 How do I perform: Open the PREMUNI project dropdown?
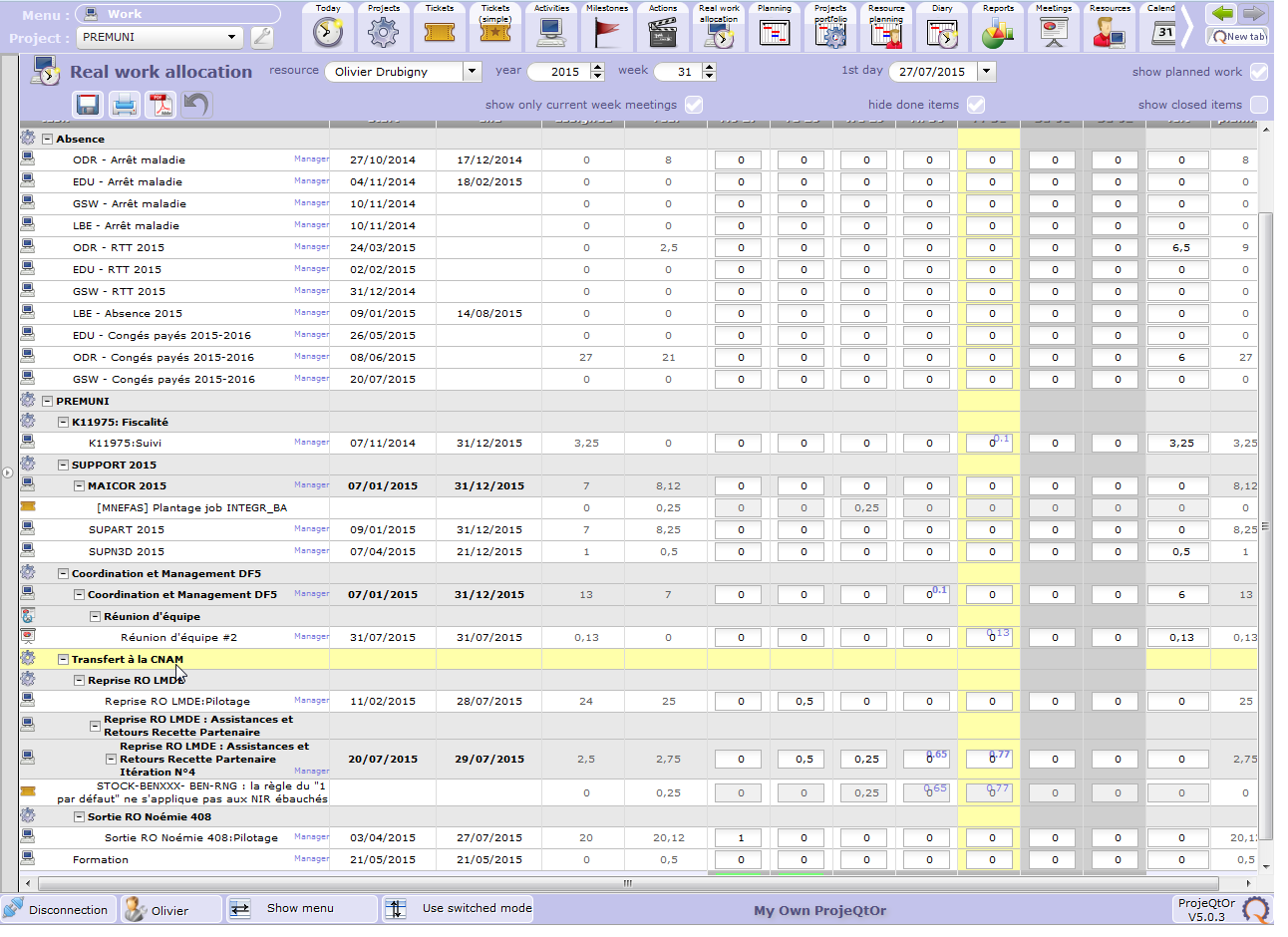(231, 38)
